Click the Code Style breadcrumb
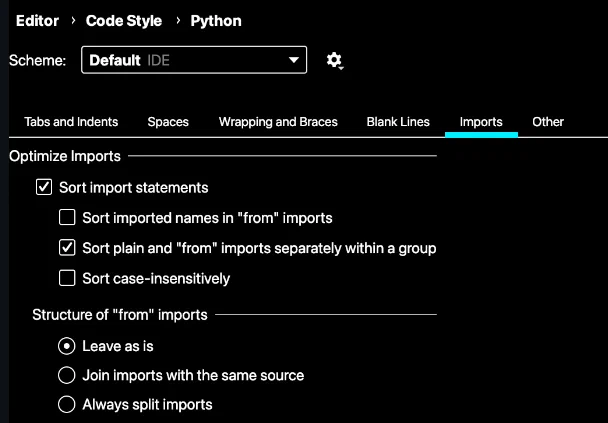This screenshot has height=423, width=608. coord(124,21)
